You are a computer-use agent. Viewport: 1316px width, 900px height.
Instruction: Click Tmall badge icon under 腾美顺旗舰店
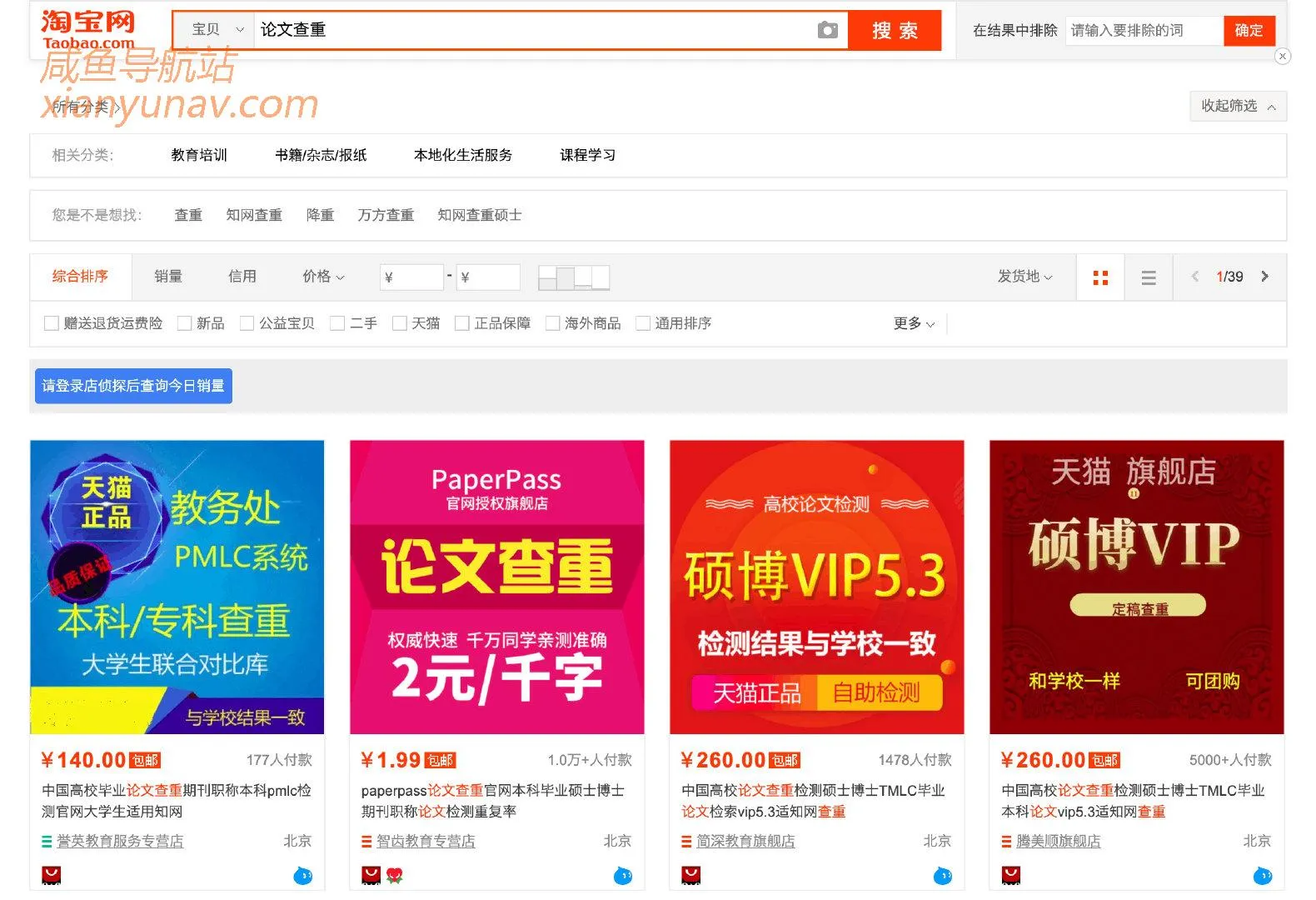[x=1010, y=875]
